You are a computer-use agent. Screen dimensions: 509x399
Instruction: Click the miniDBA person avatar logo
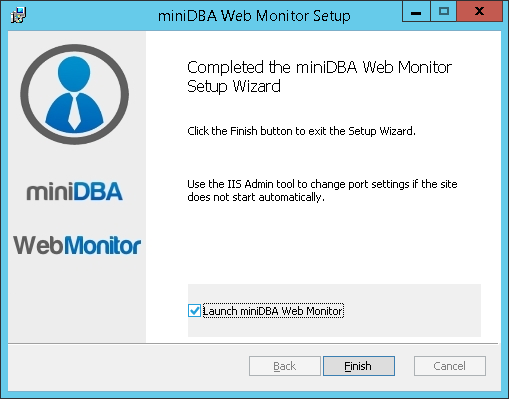click(75, 94)
